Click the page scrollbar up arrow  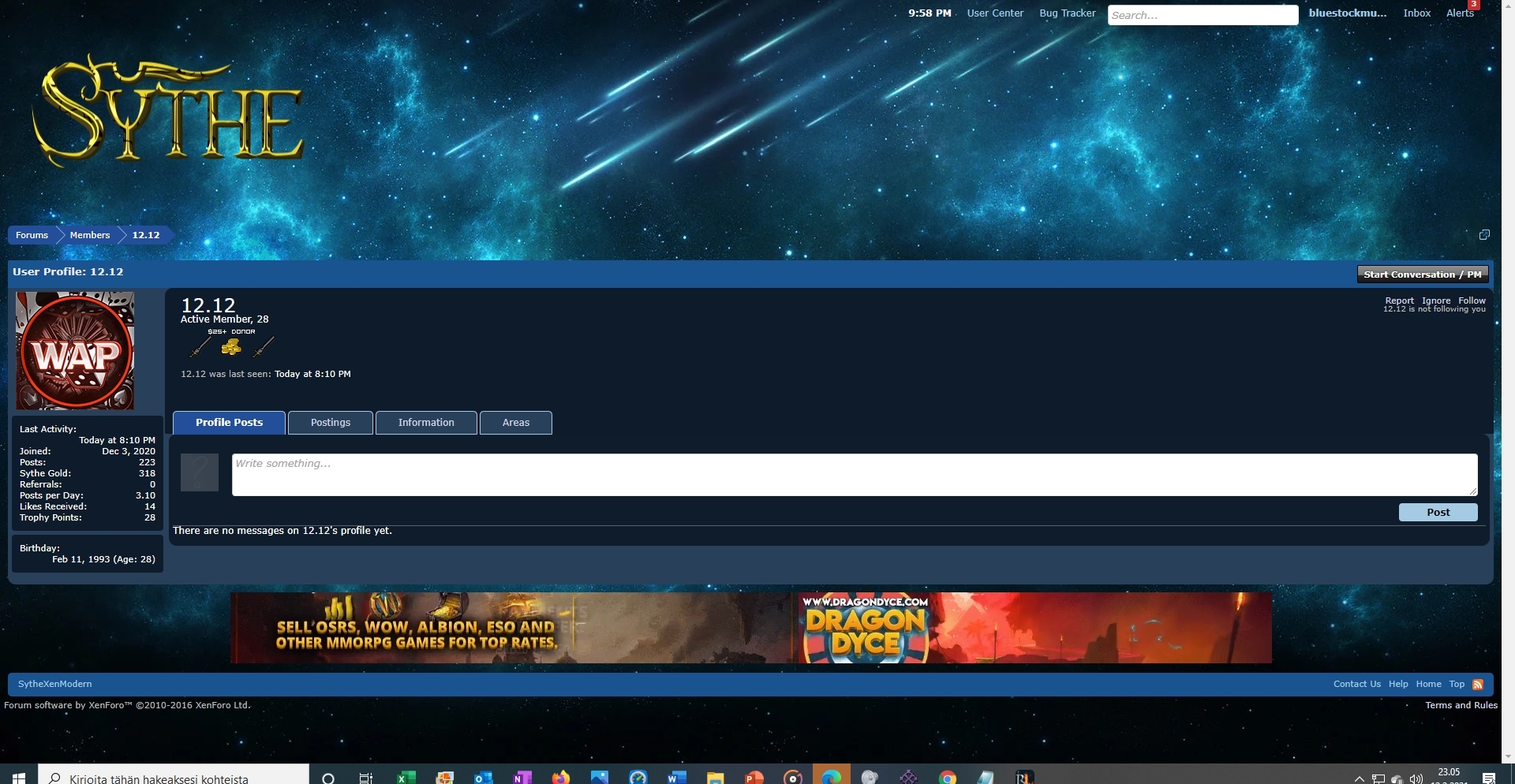pyautogui.click(x=1508, y=6)
